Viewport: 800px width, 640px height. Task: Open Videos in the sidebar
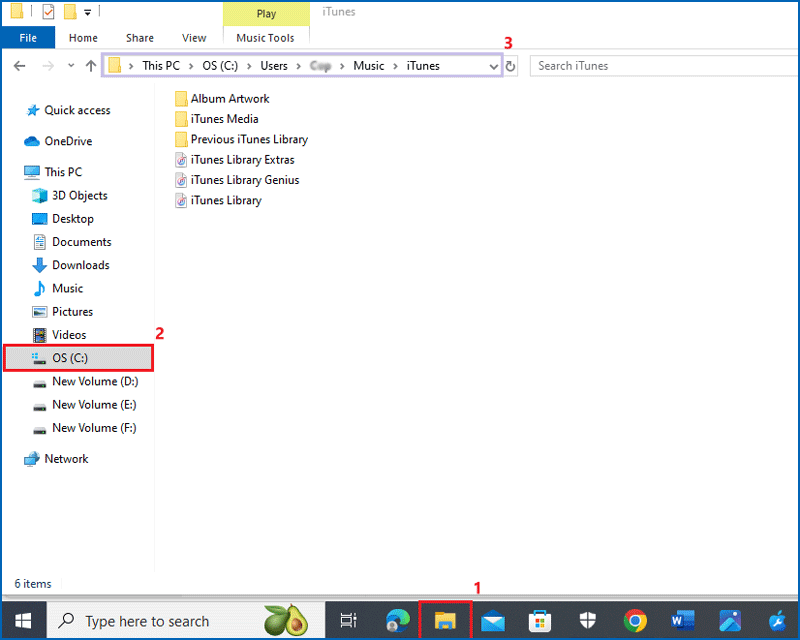tap(59, 335)
